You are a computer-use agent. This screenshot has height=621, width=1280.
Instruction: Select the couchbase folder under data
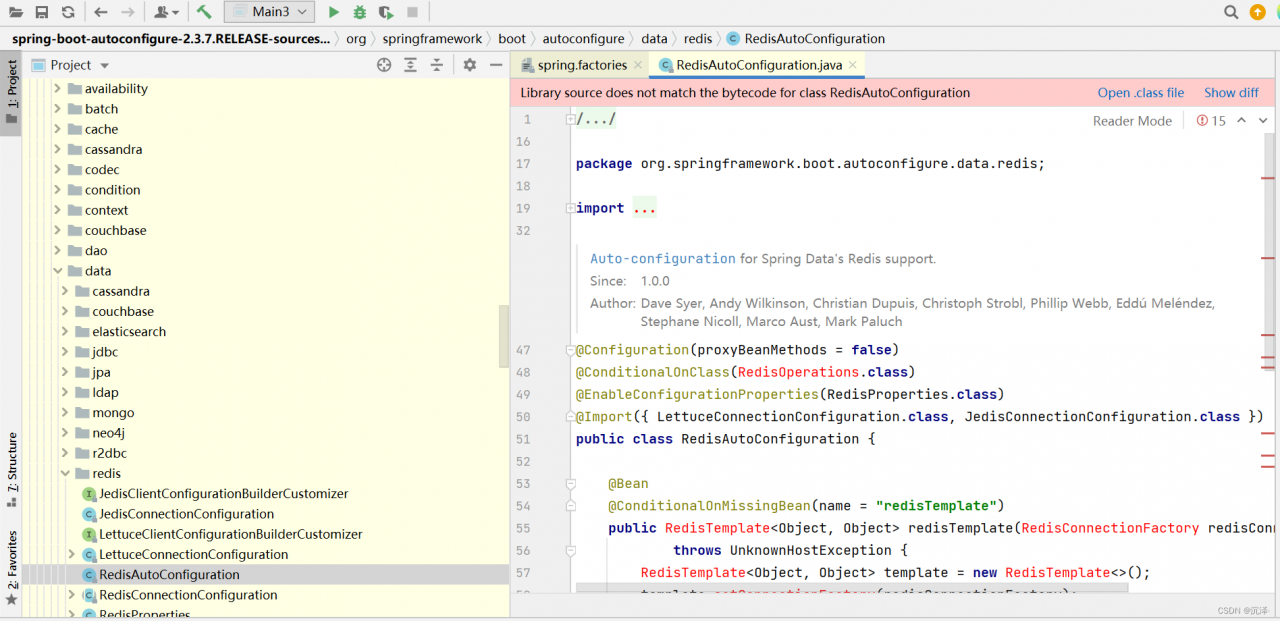pos(123,311)
